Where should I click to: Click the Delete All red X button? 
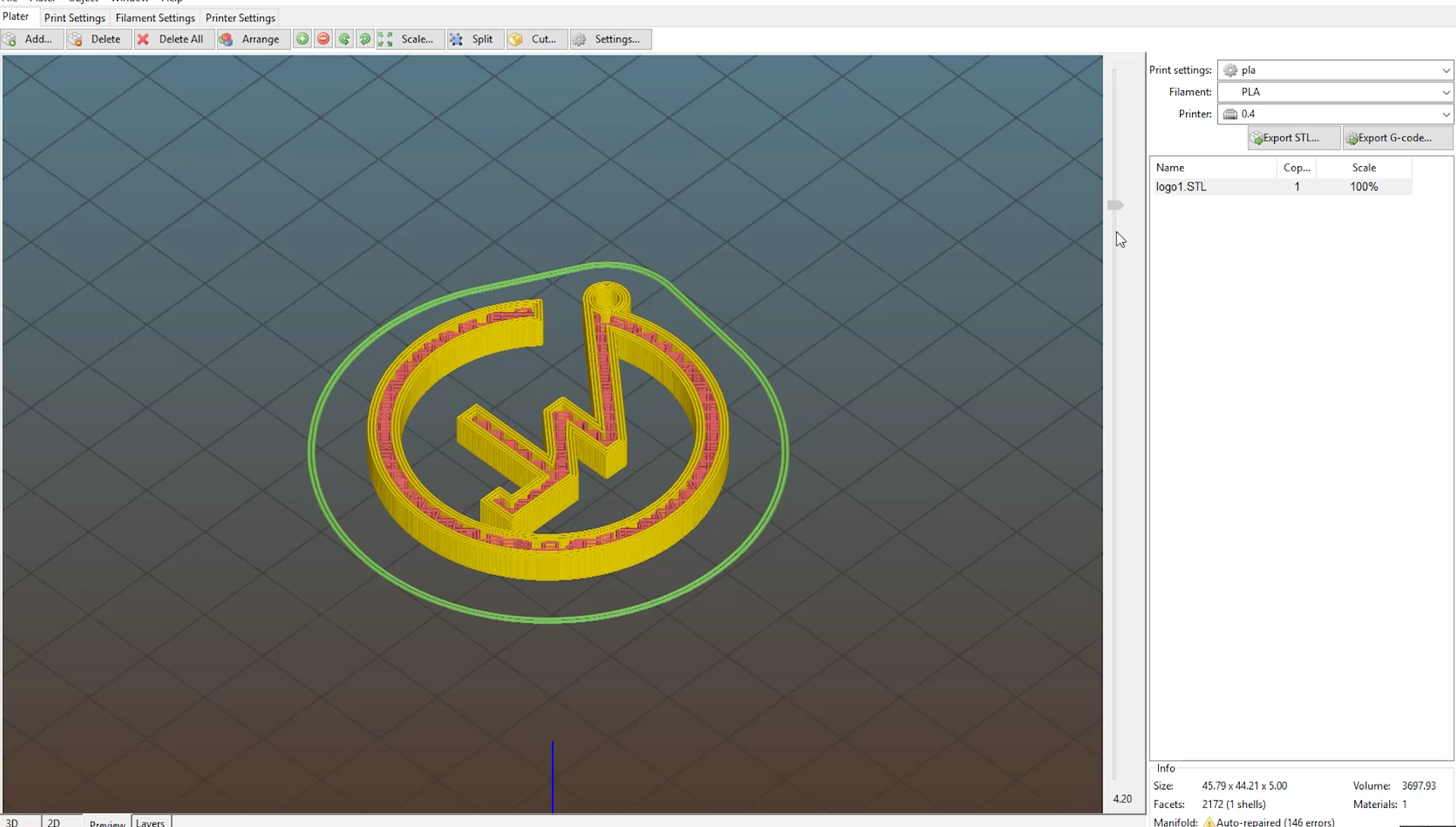tap(174, 39)
